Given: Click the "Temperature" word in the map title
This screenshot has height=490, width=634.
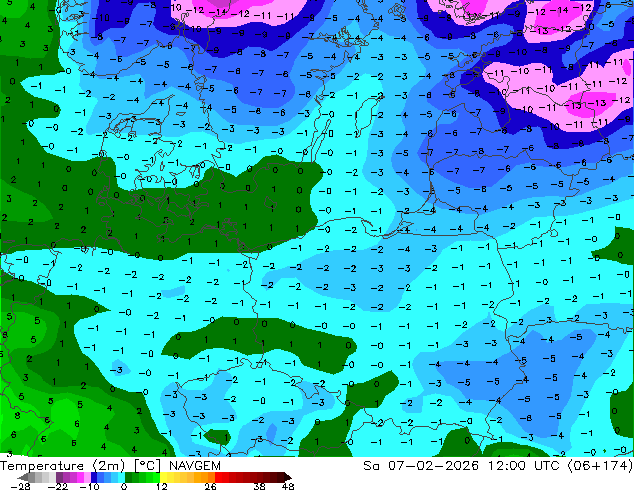Looking at the screenshot, I should tap(42, 466).
